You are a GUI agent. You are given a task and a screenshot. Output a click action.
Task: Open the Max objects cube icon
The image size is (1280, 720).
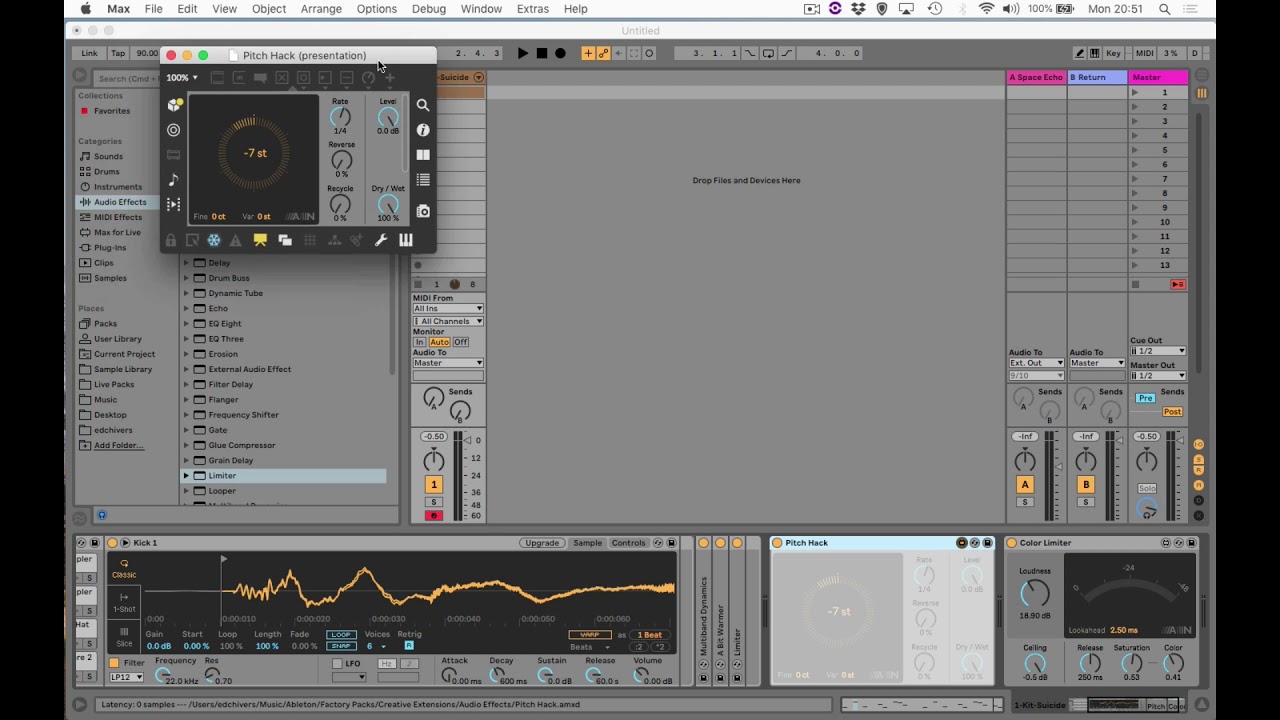[174, 104]
